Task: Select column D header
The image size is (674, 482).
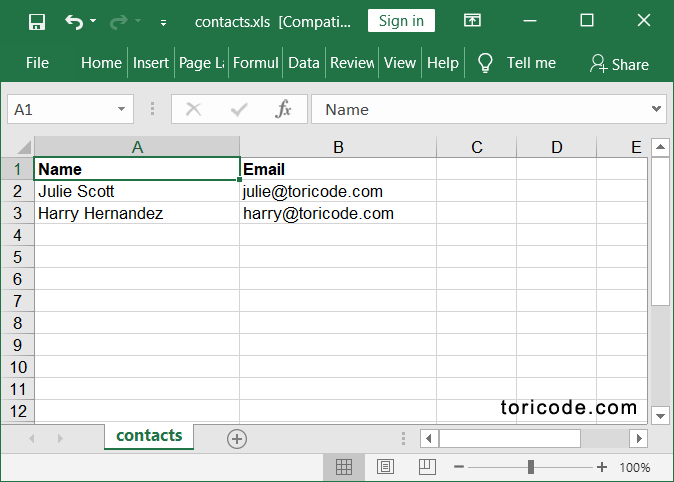Action: coord(557,147)
